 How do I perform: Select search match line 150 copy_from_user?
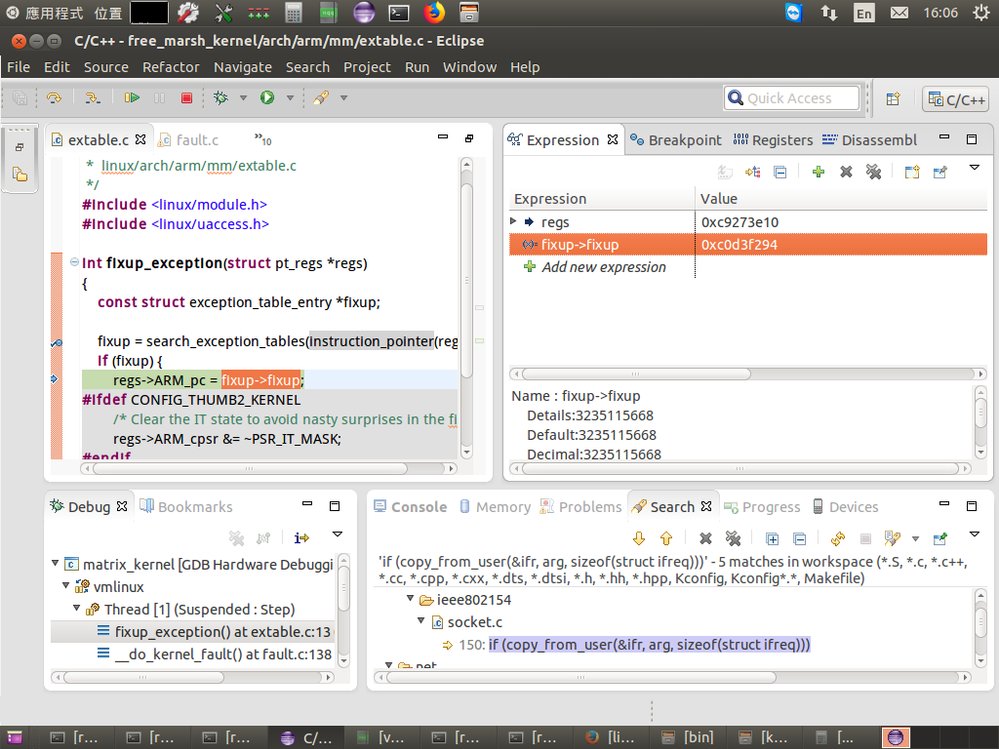tap(634, 645)
